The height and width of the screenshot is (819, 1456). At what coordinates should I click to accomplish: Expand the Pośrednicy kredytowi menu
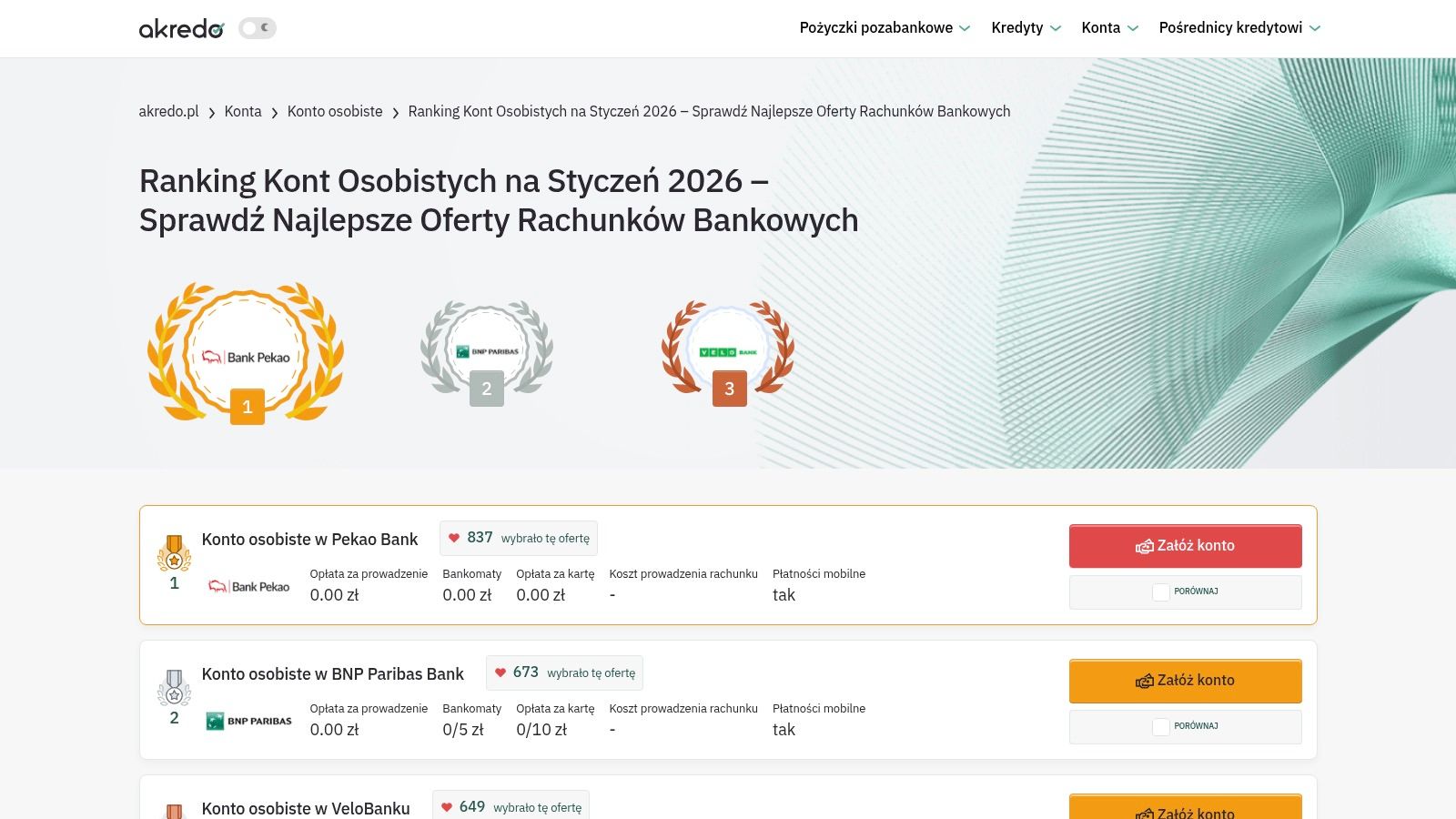[x=1239, y=28]
